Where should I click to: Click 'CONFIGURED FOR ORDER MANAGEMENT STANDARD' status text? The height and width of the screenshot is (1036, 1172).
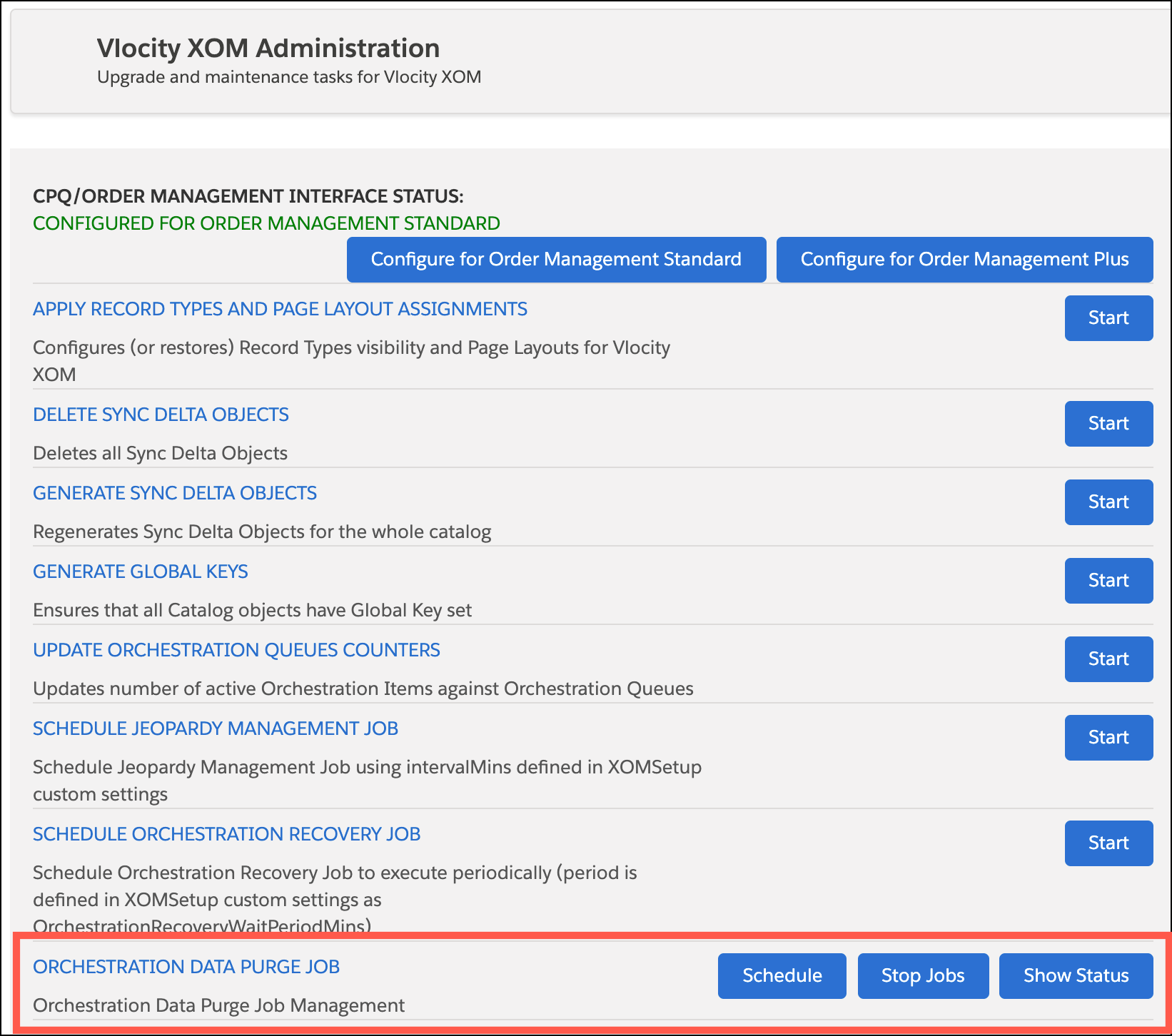[x=266, y=223]
